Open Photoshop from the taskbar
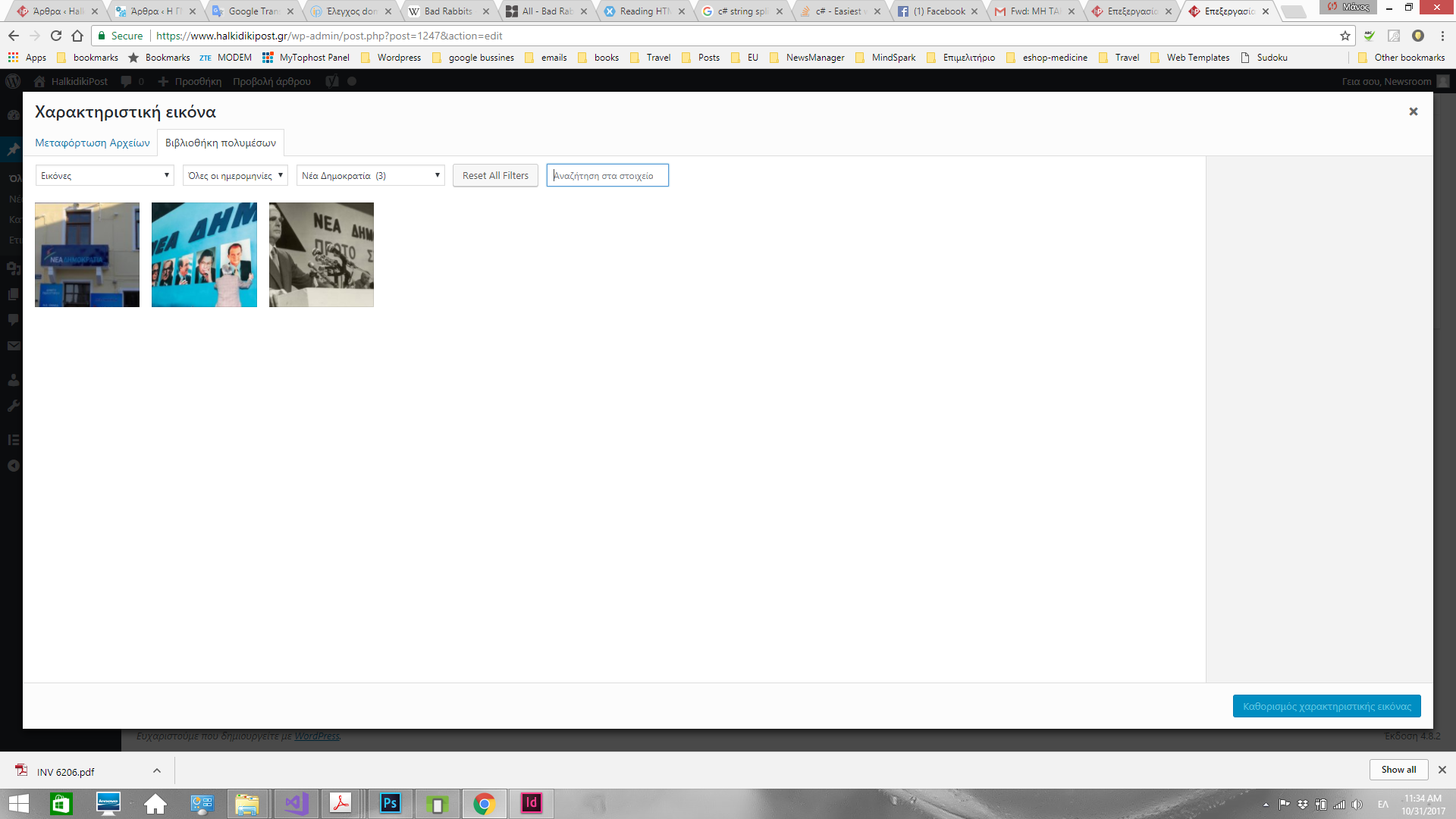This screenshot has height=819, width=1456. 390,803
